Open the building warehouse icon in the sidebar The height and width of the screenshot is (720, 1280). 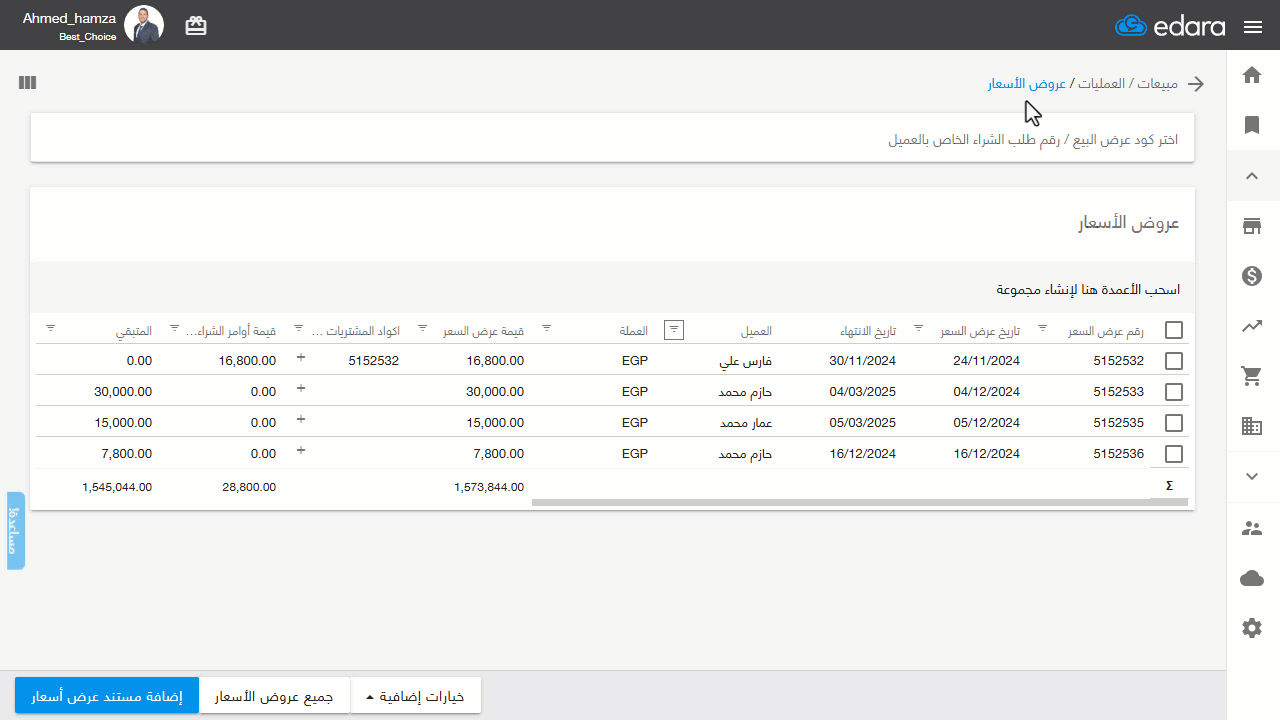(x=1252, y=426)
